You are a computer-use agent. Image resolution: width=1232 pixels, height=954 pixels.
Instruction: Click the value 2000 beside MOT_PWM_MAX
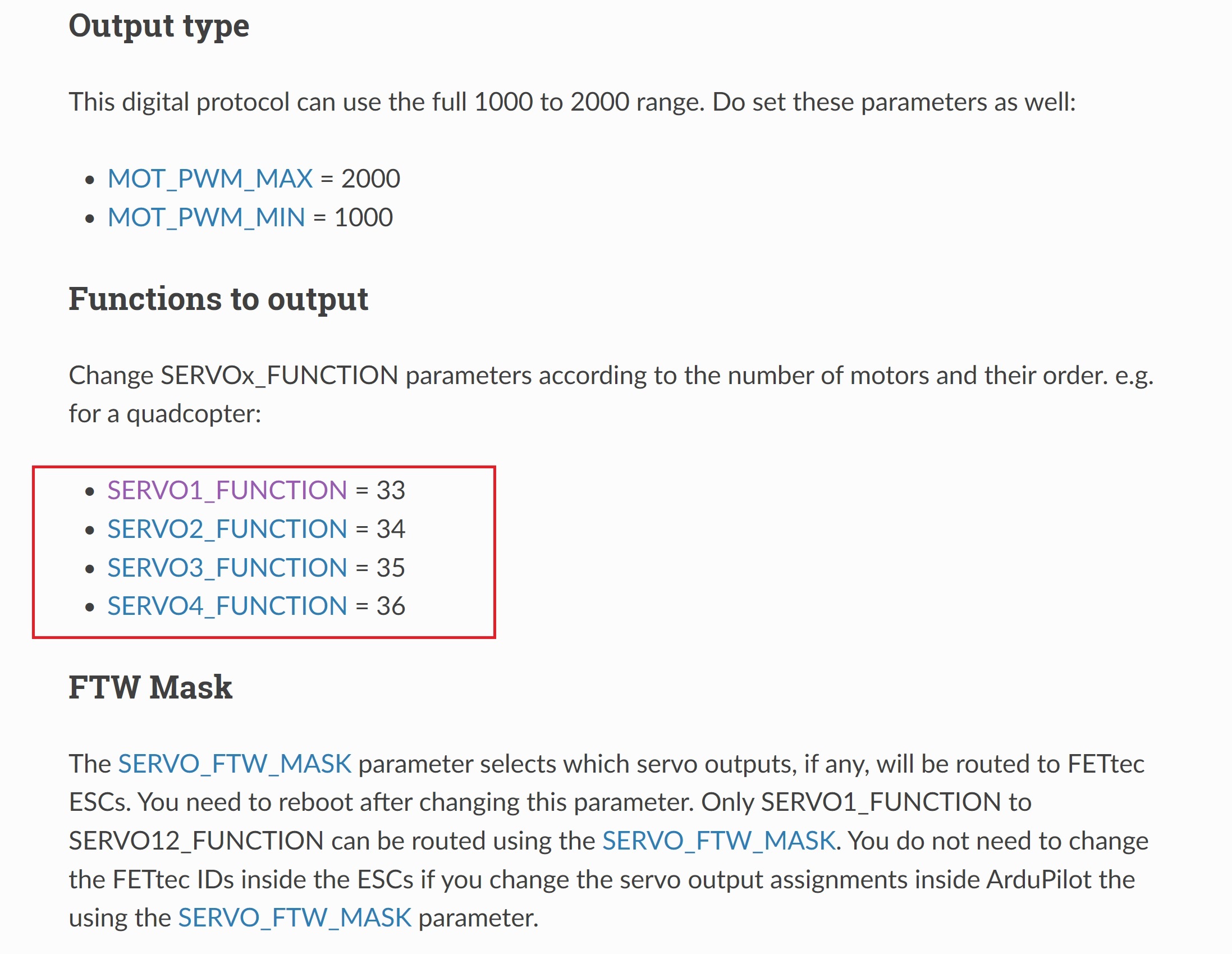point(370,179)
